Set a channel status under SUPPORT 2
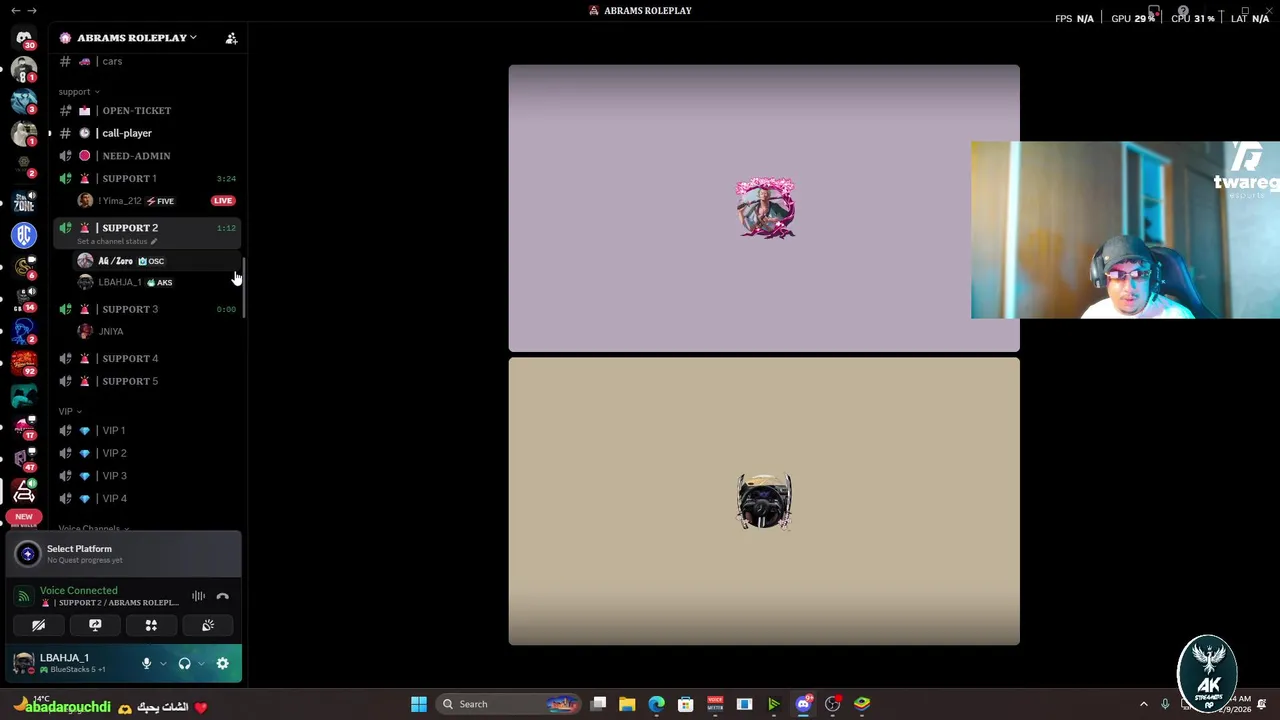Viewport: 1280px width, 720px height. point(117,241)
